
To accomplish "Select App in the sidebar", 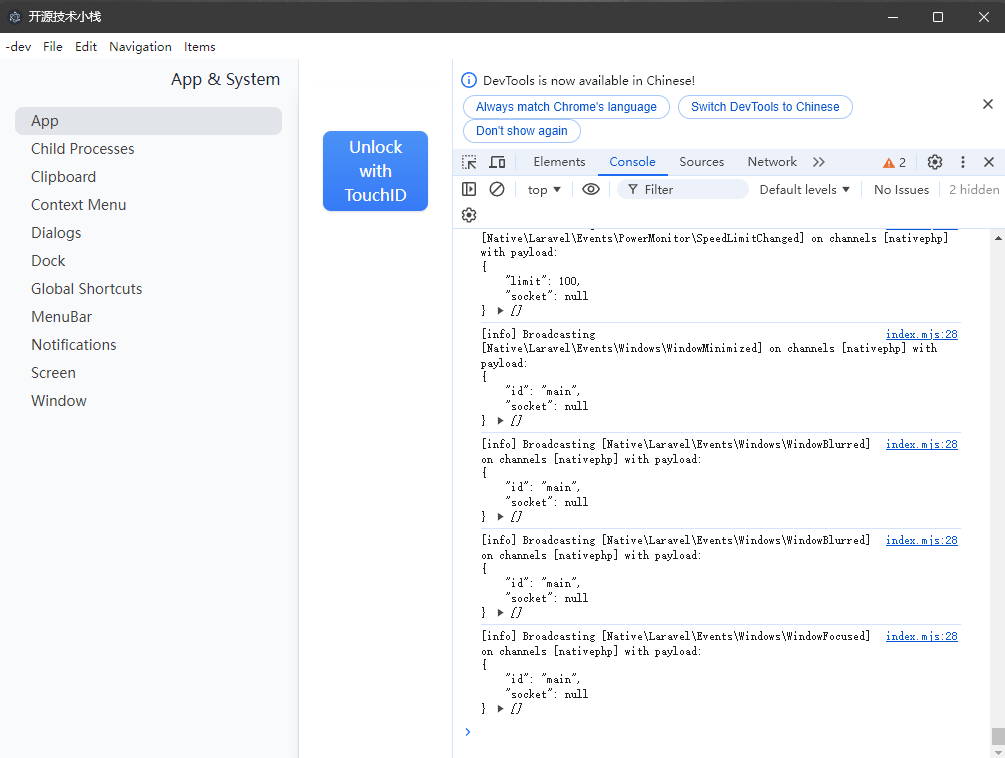I will coord(148,121).
